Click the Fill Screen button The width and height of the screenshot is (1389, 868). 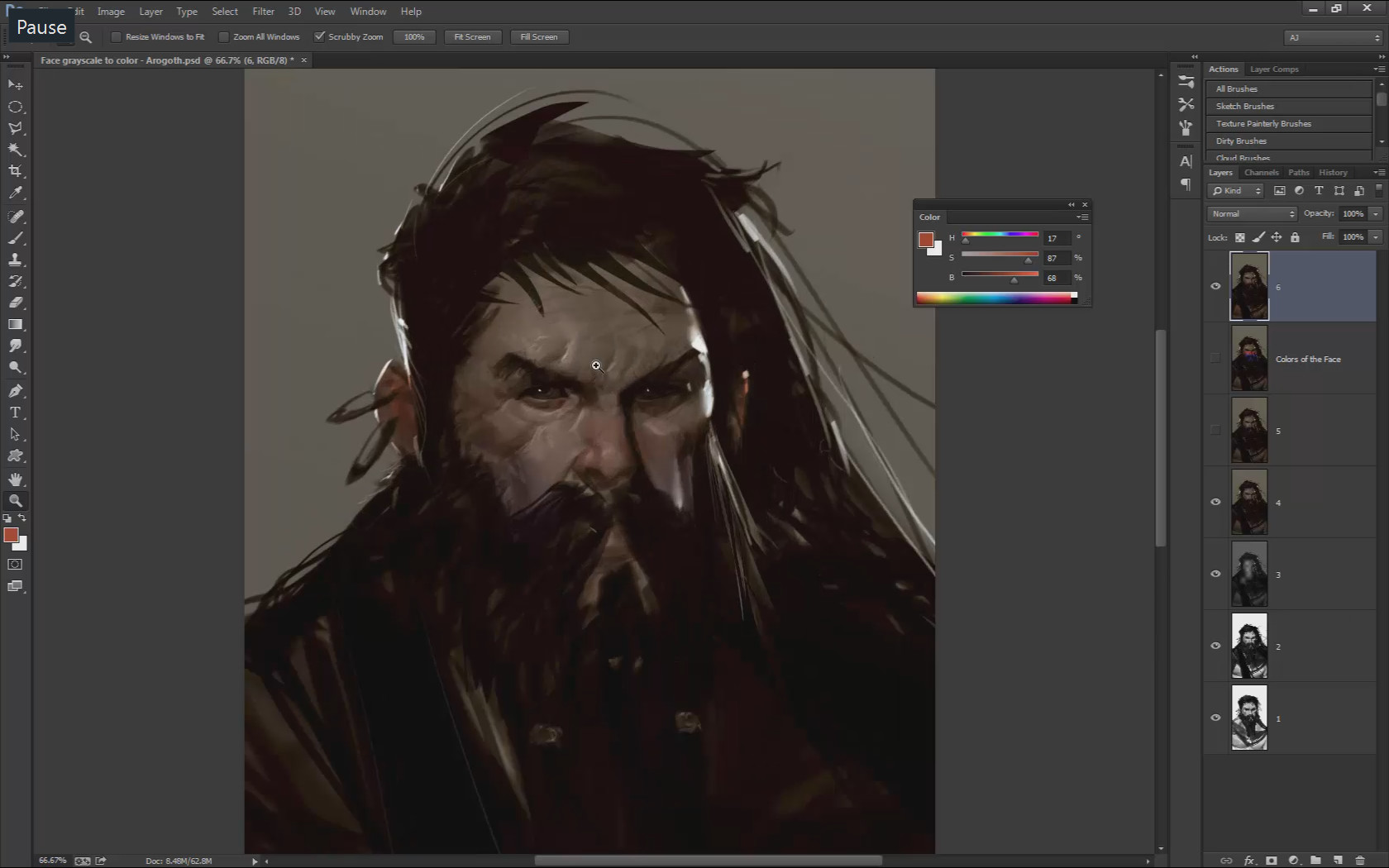pyautogui.click(x=539, y=37)
